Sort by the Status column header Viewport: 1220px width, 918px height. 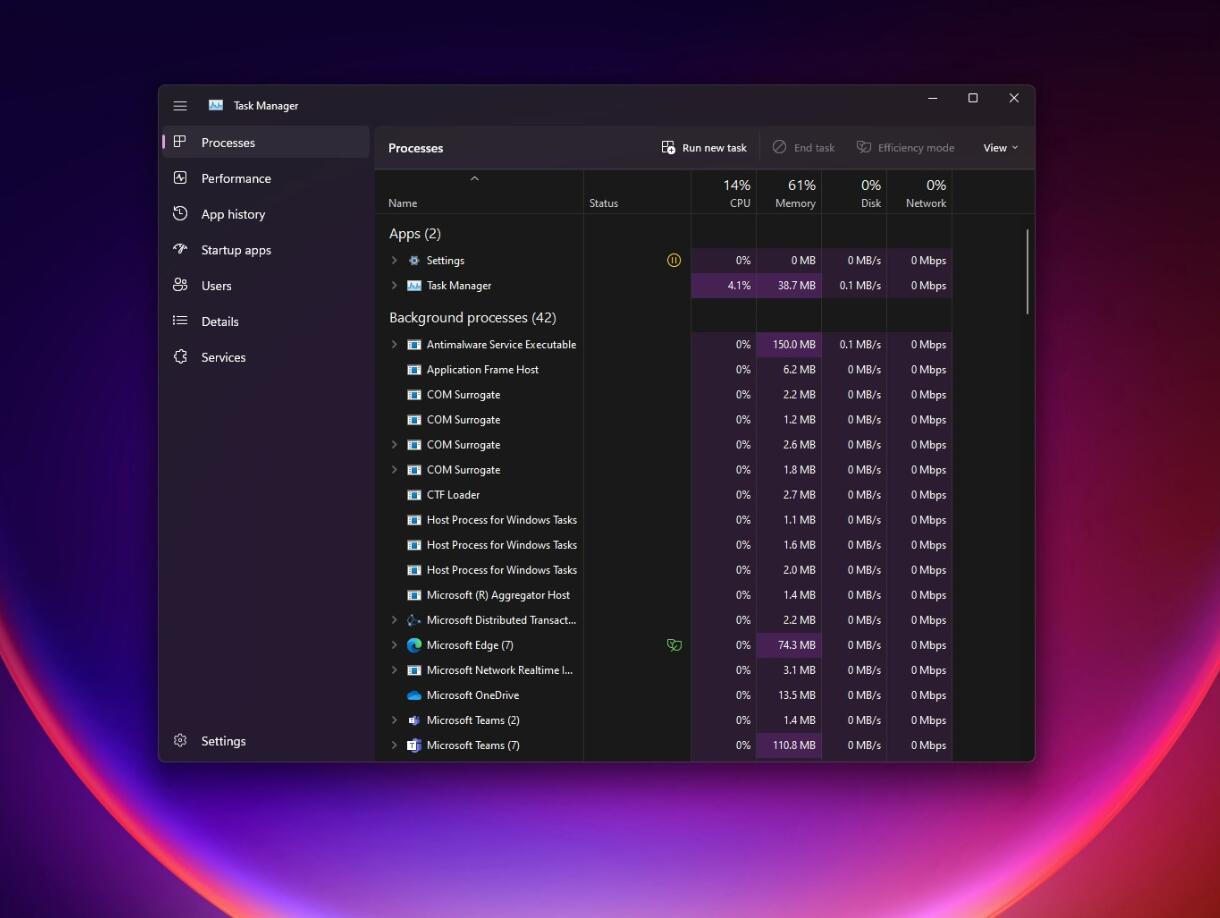pyautogui.click(x=637, y=192)
